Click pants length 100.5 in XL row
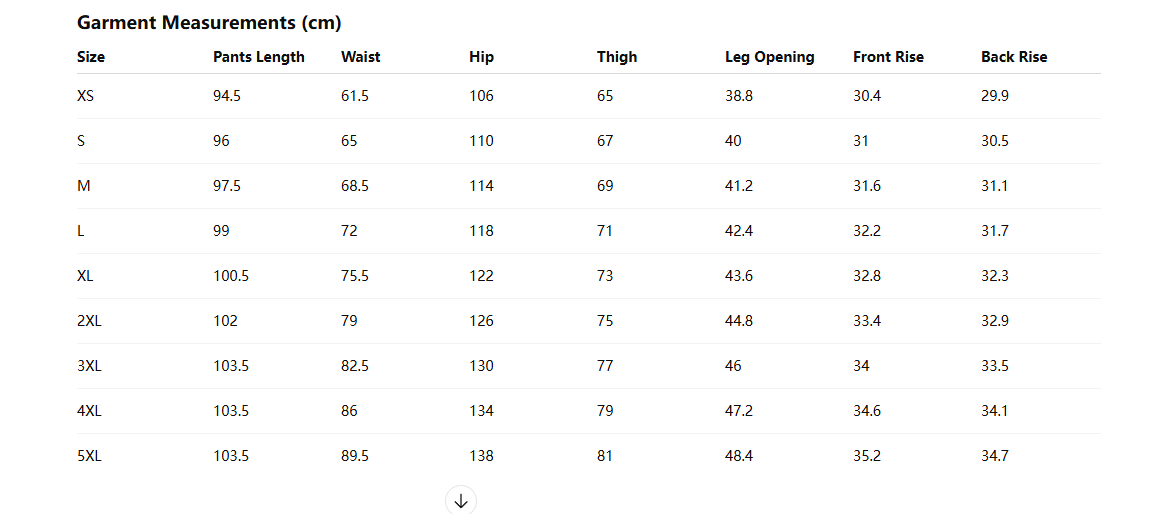Screen dimensions: 1151x514 [x=230, y=276]
